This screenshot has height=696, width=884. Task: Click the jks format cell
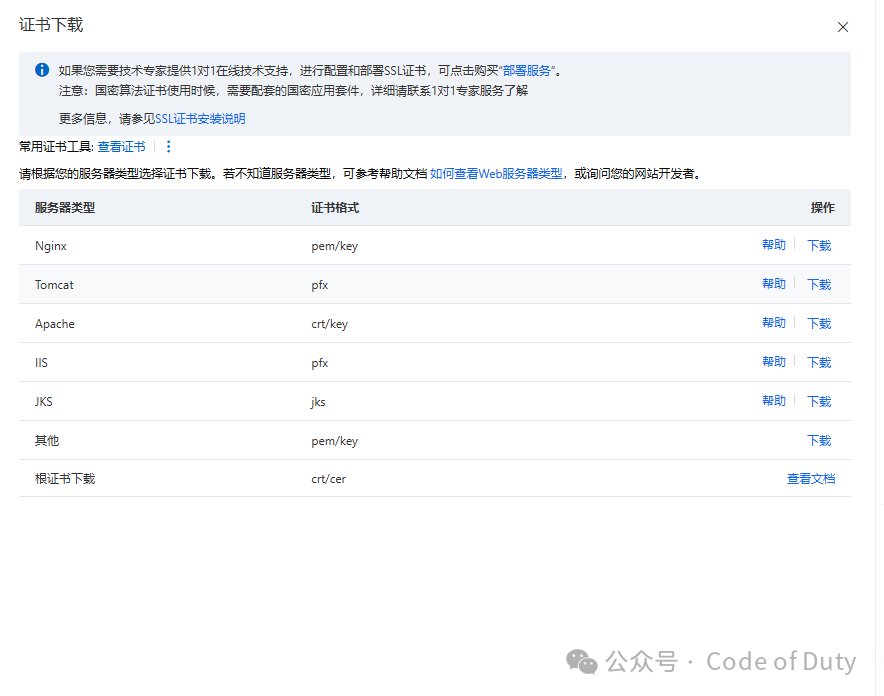point(318,402)
